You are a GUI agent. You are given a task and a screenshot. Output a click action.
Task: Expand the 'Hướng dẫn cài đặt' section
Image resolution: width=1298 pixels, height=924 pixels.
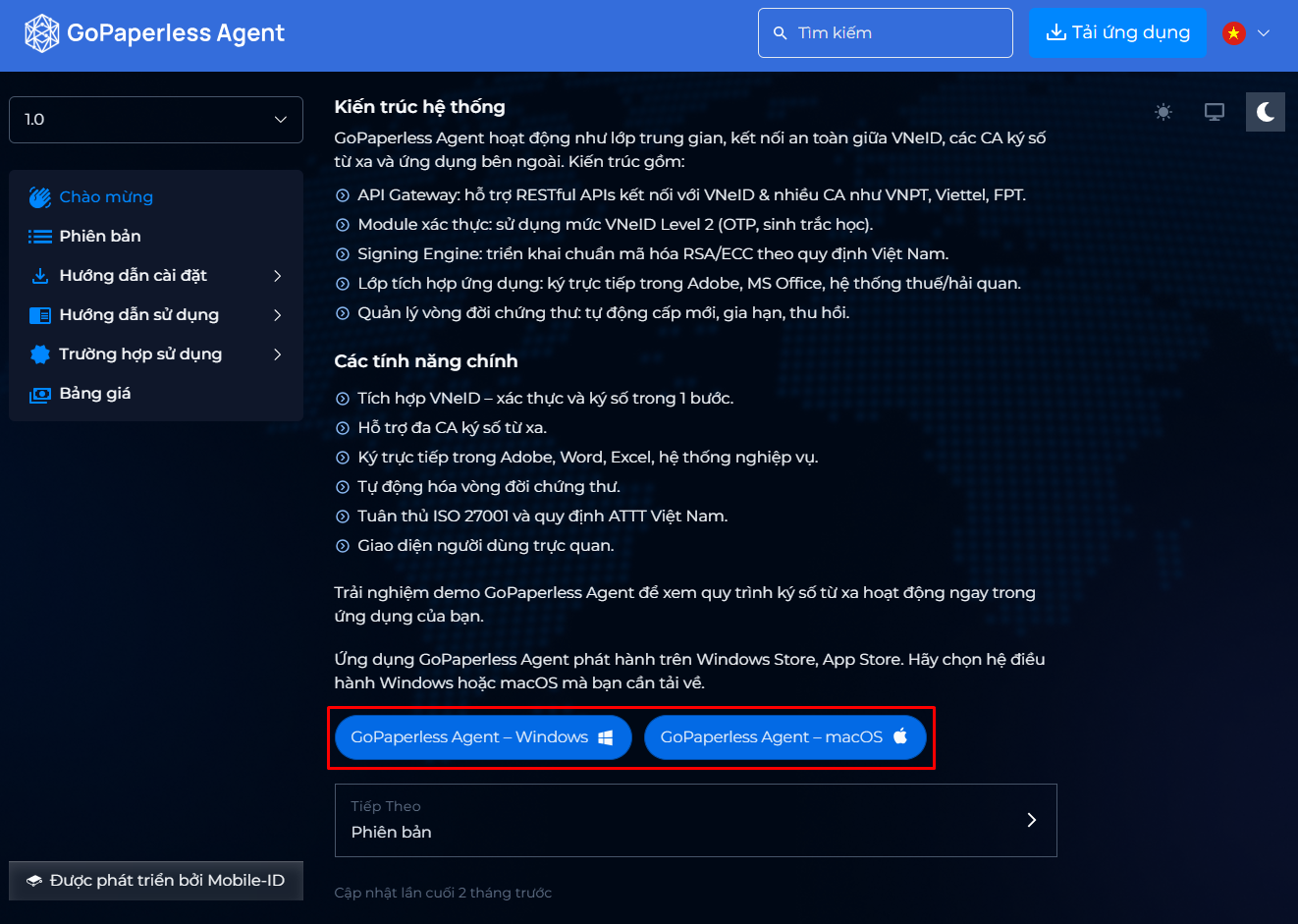156,276
